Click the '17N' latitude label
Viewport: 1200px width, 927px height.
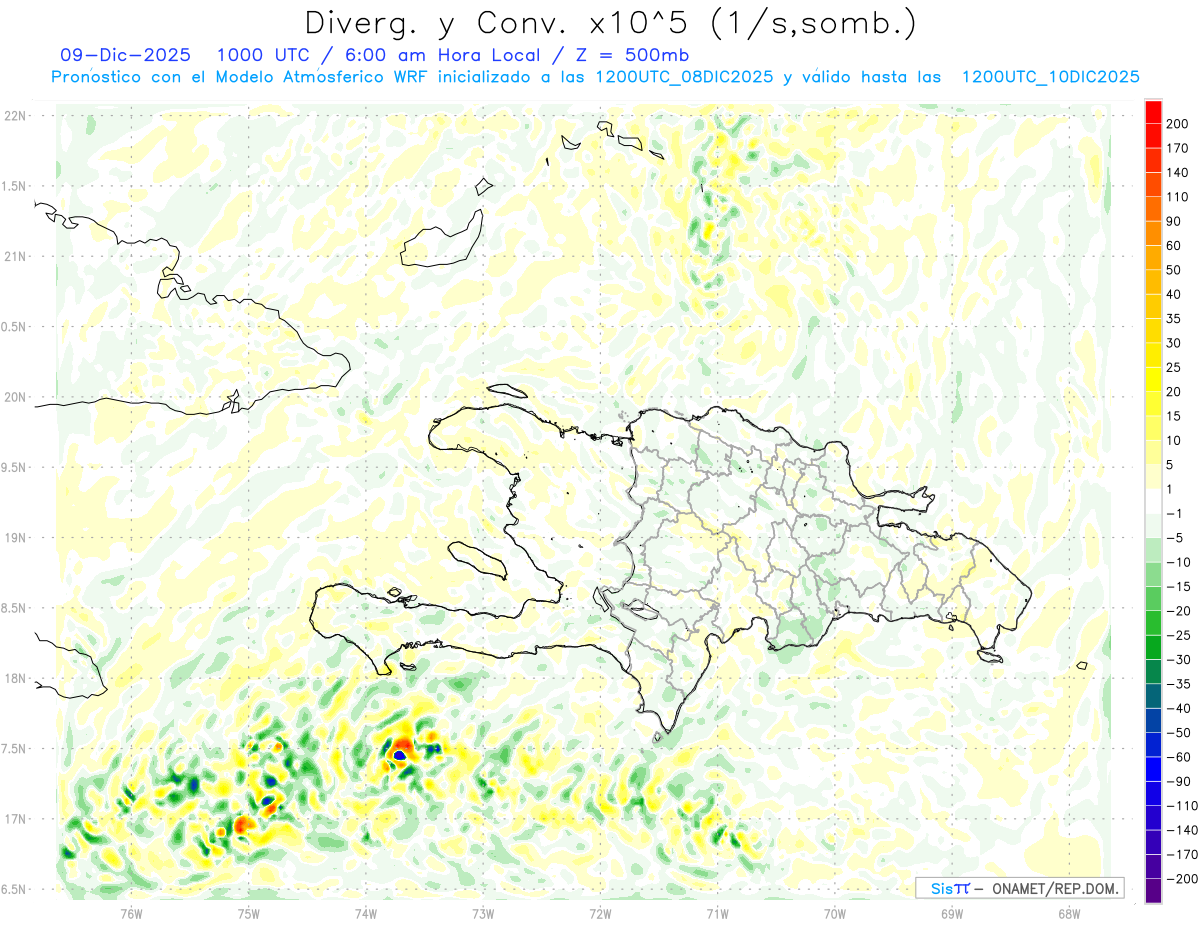pos(15,819)
